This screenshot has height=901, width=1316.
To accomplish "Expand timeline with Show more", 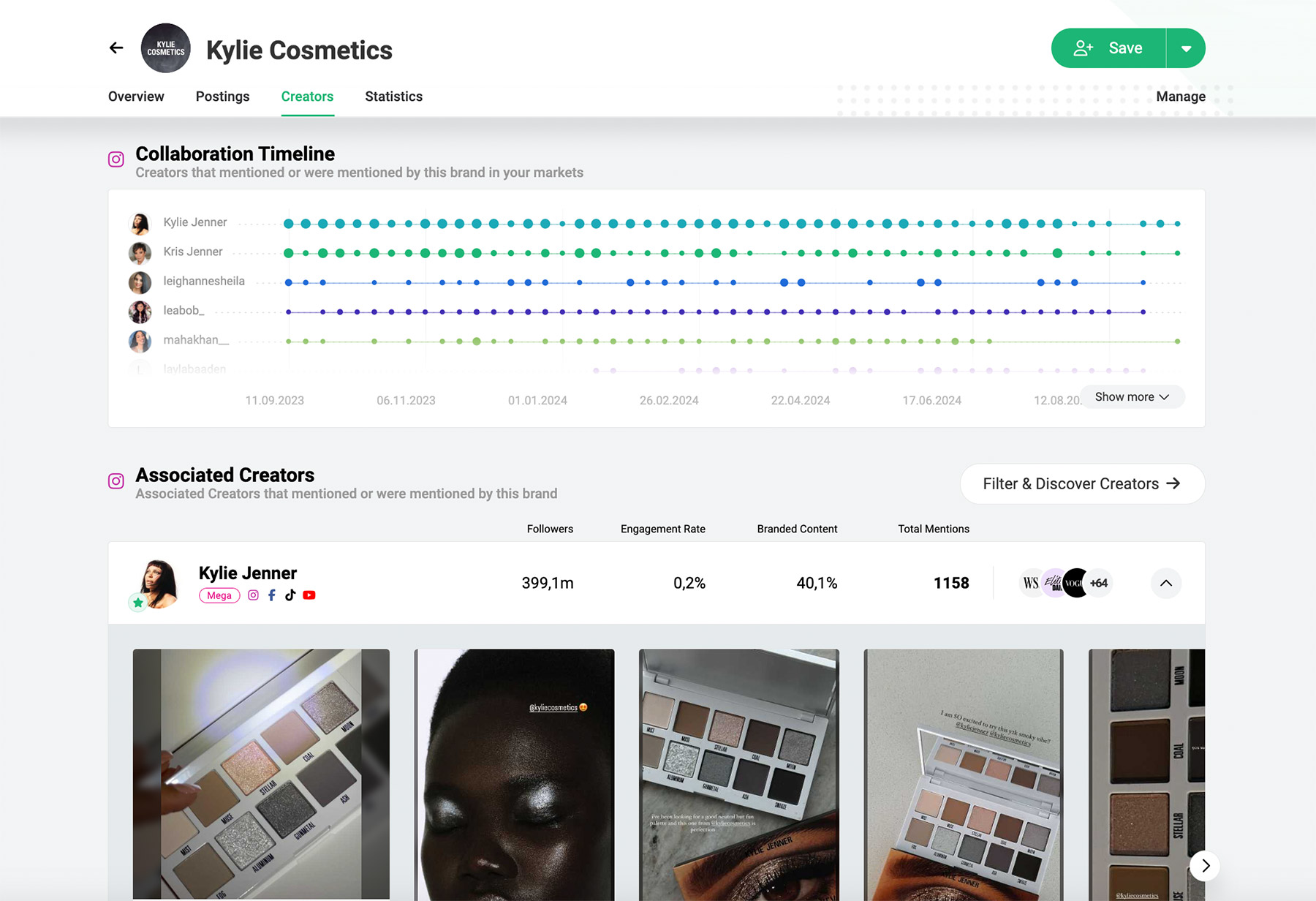I will click(x=1132, y=397).
